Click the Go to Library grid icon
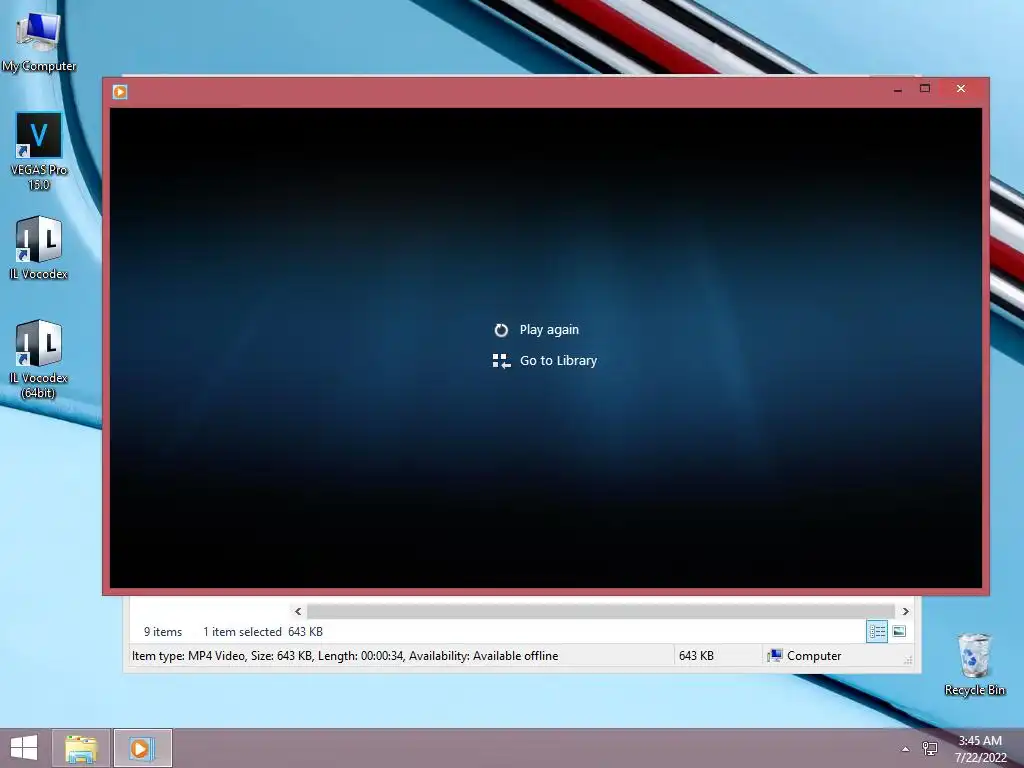 point(501,361)
